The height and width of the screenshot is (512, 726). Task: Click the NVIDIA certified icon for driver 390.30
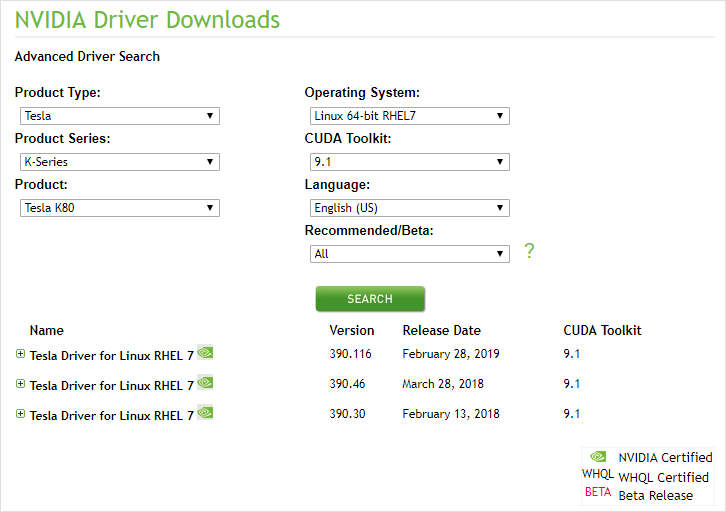(205, 413)
